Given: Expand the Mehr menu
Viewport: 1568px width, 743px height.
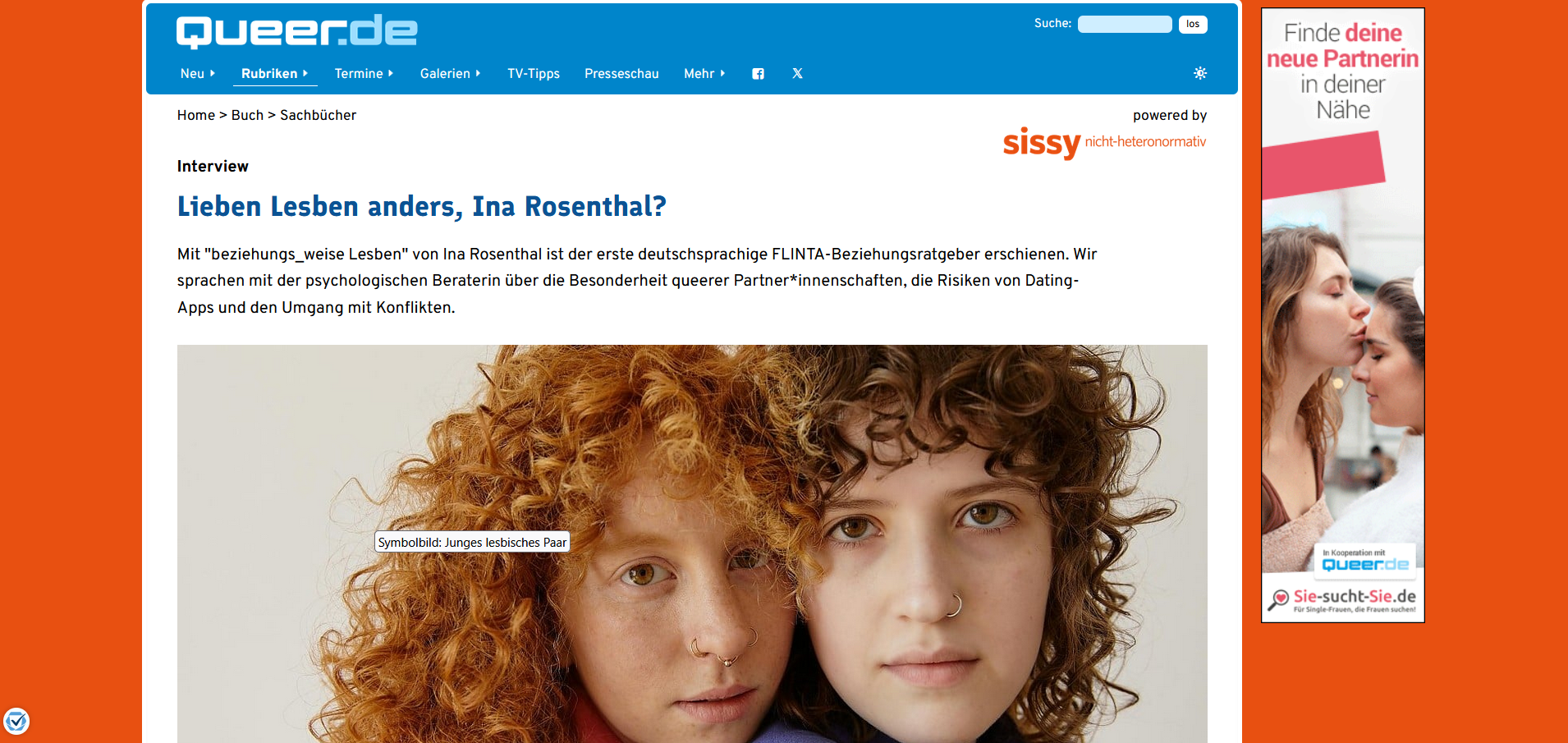Looking at the screenshot, I should pos(704,74).
